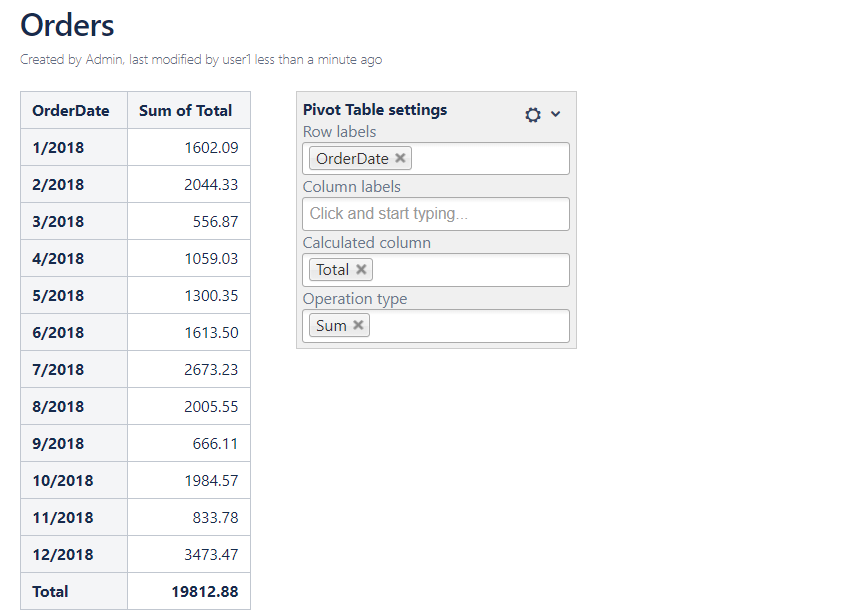This screenshot has height=616, width=867.
Task: Focus the Row labels field
Action: [x=490, y=159]
